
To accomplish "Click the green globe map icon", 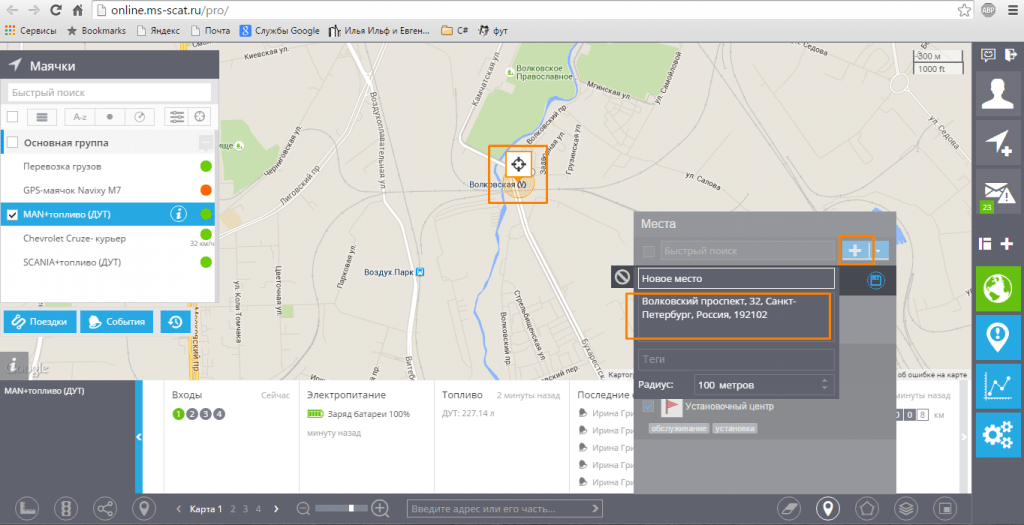I will 997,289.
